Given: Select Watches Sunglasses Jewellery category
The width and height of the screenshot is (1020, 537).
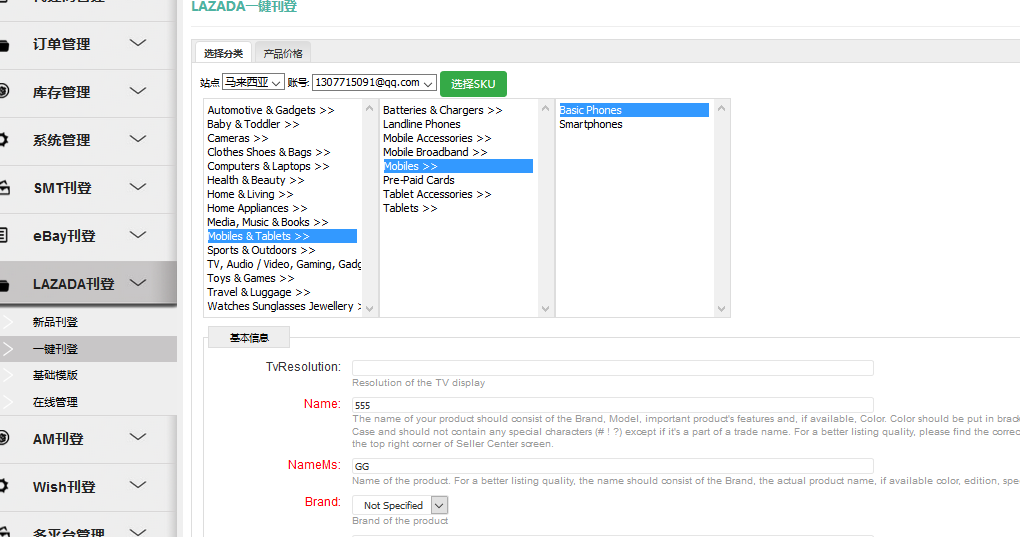Looking at the screenshot, I should tap(284, 306).
